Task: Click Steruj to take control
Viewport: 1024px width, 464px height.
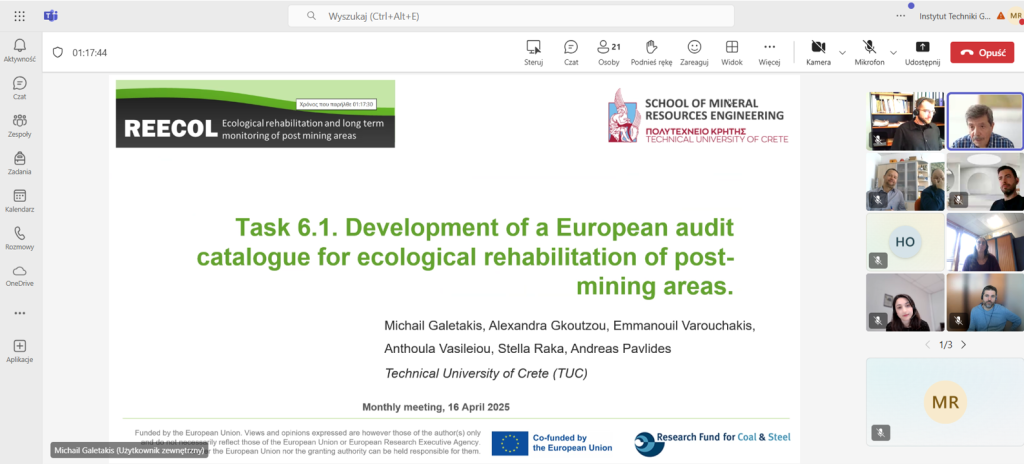Action: click(x=534, y=52)
